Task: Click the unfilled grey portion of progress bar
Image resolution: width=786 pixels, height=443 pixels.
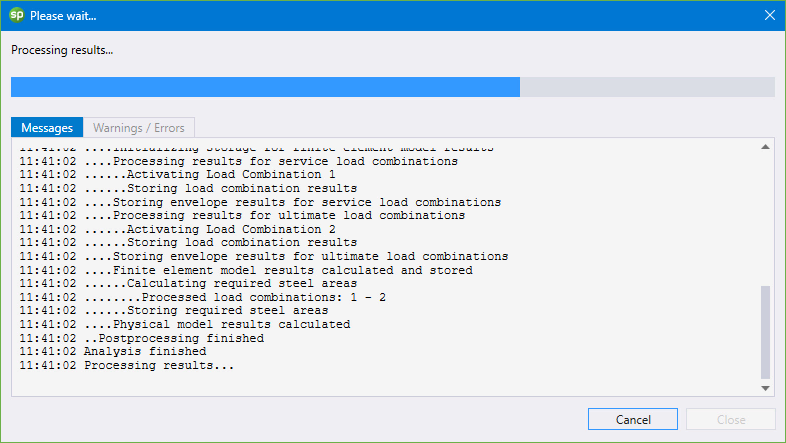Action: [x=647, y=87]
